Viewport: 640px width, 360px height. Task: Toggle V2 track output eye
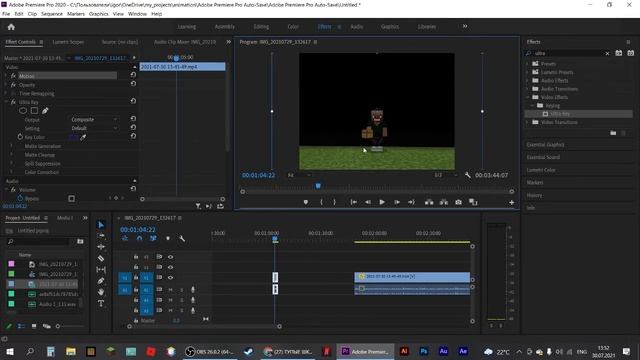[x=171, y=267]
